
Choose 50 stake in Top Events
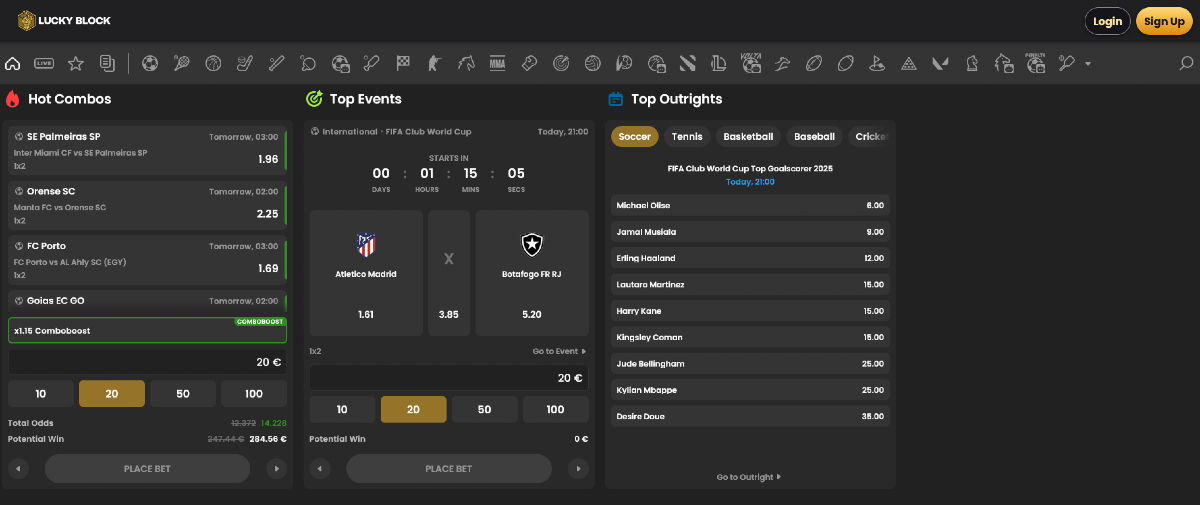click(484, 409)
